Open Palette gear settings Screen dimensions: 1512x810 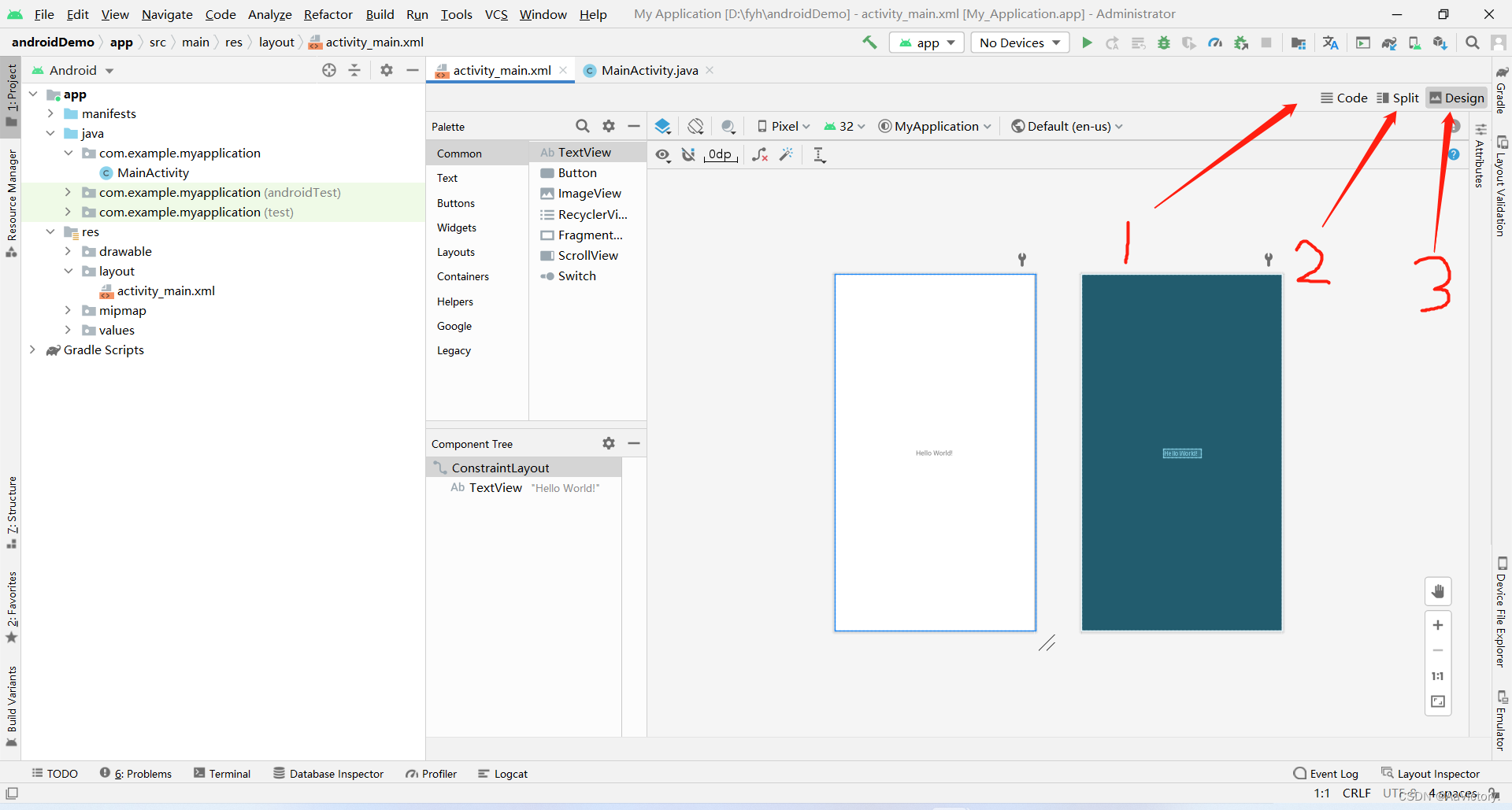(x=609, y=126)
